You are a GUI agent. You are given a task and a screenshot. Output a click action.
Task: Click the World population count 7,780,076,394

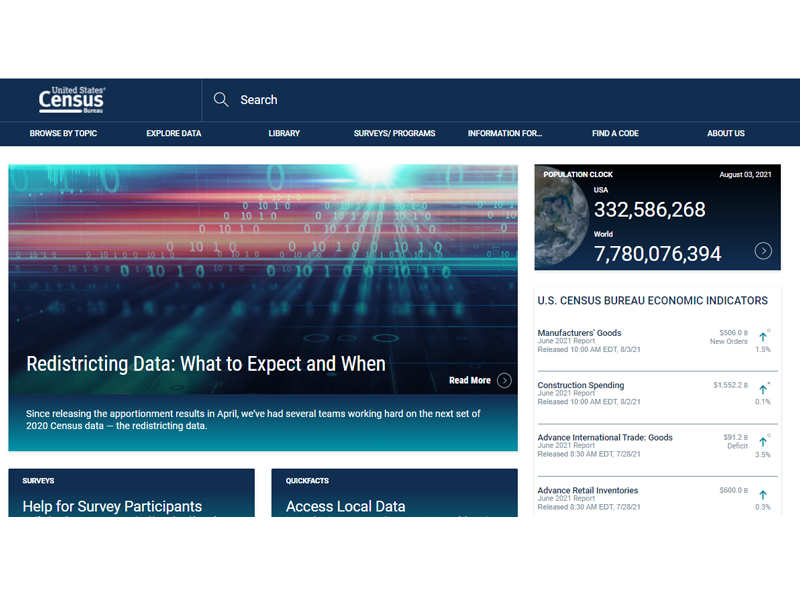(658, 254)
